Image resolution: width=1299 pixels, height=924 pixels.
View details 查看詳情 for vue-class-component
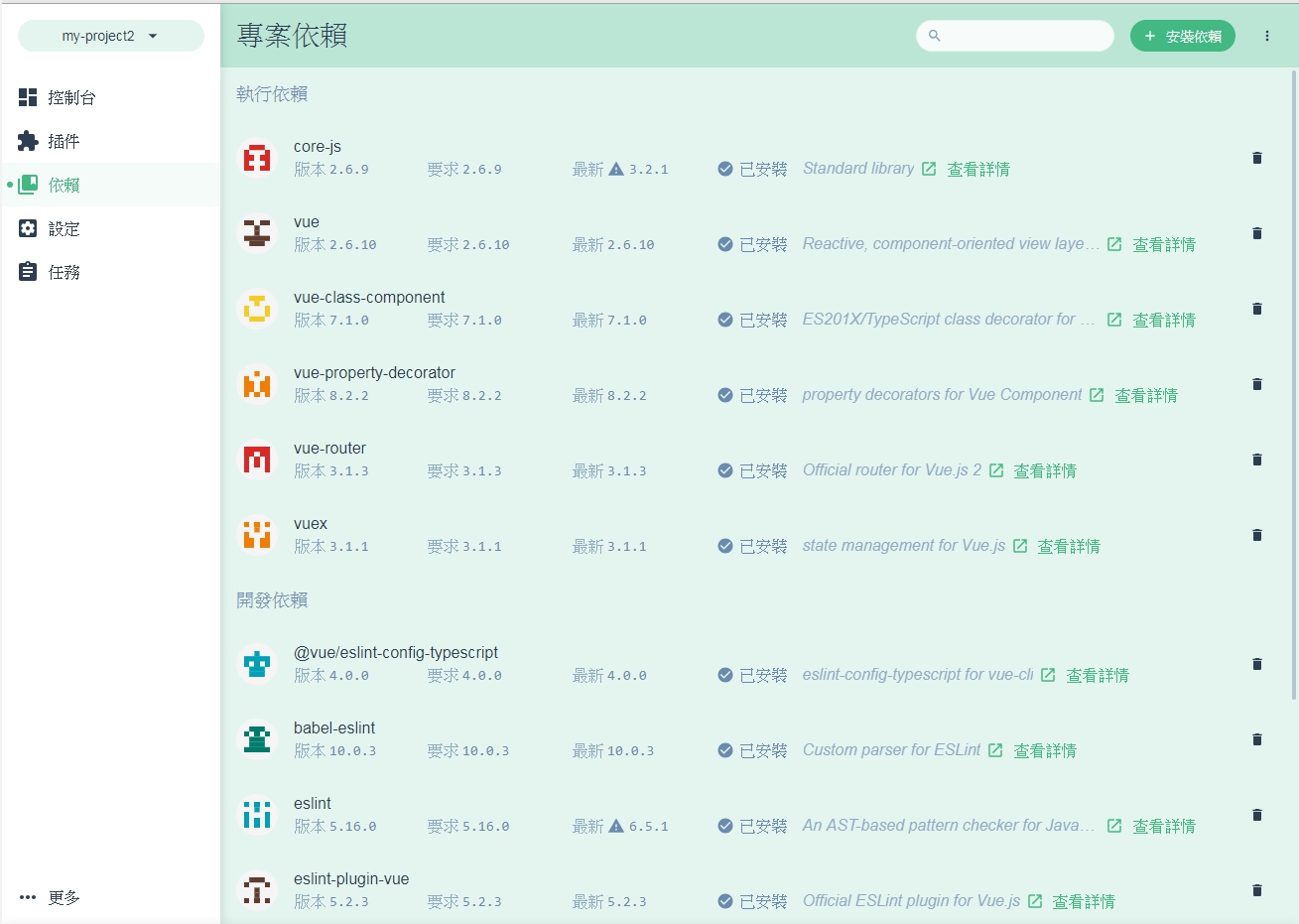point(1164,320)
